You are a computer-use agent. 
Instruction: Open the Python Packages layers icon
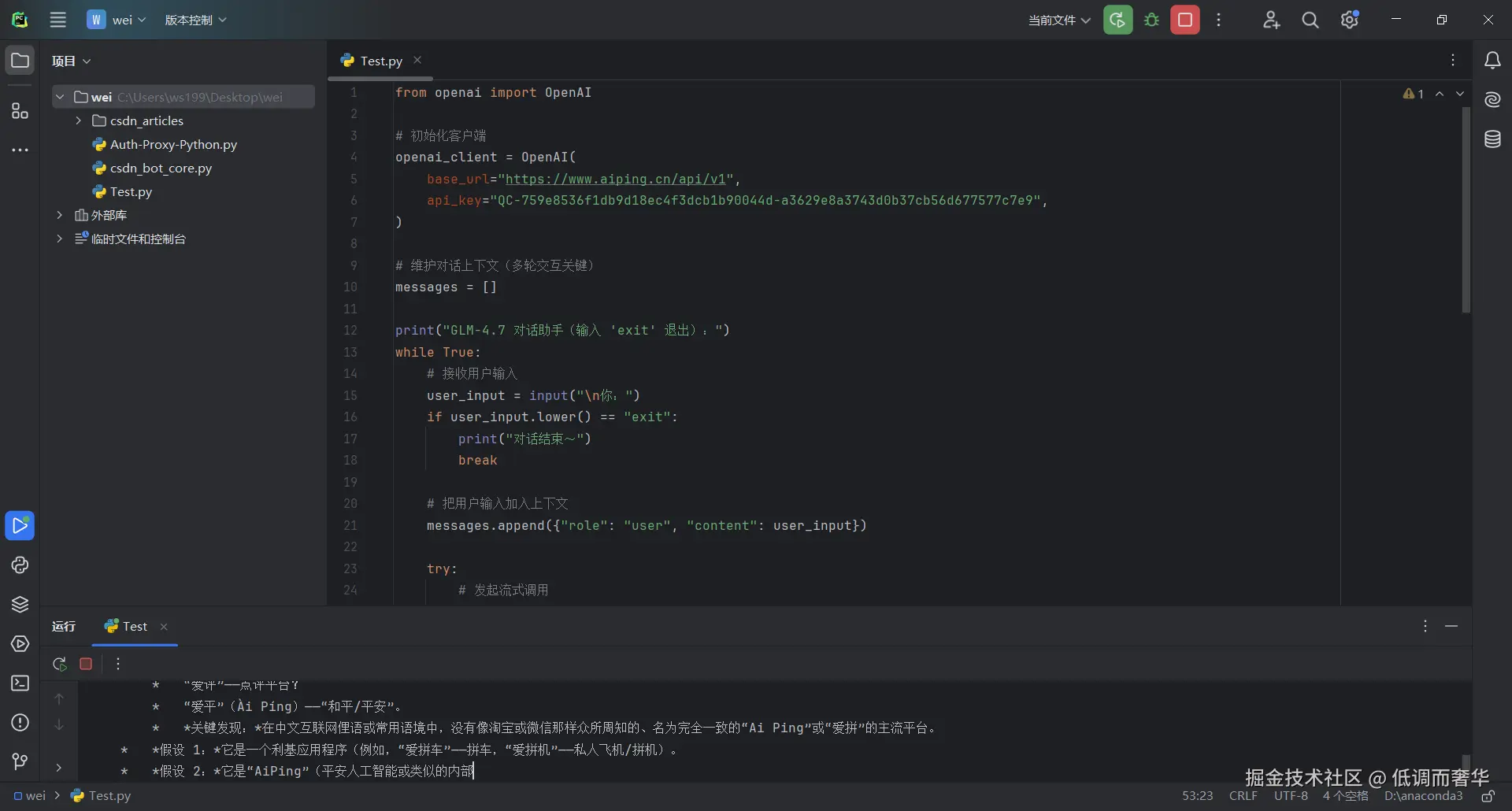[20, 605]
